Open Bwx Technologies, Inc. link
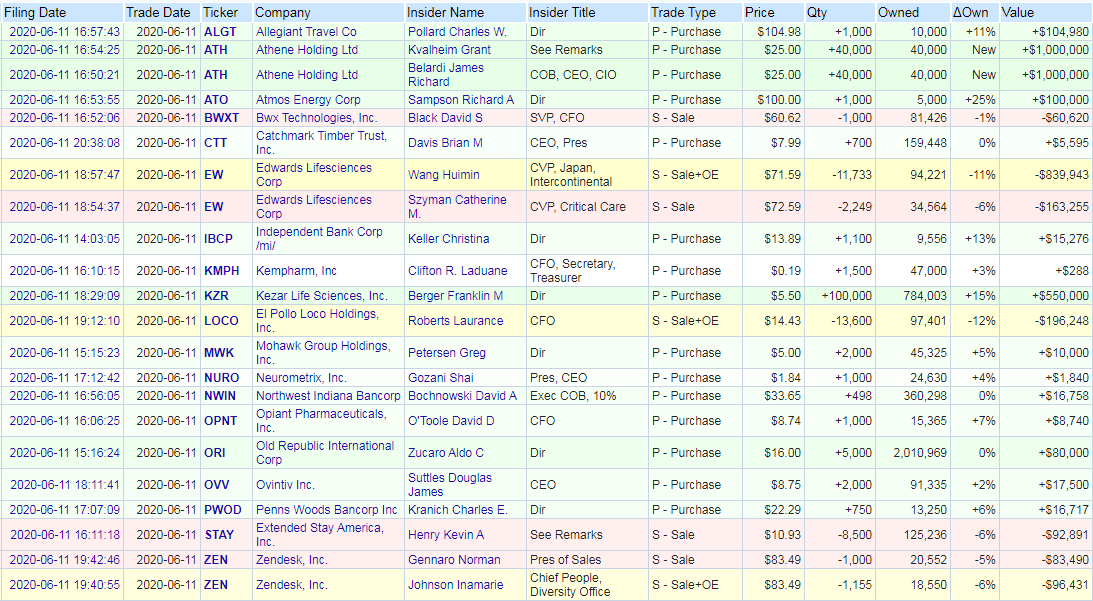Viewport: 1093px width, 601px height. [316, 118]
